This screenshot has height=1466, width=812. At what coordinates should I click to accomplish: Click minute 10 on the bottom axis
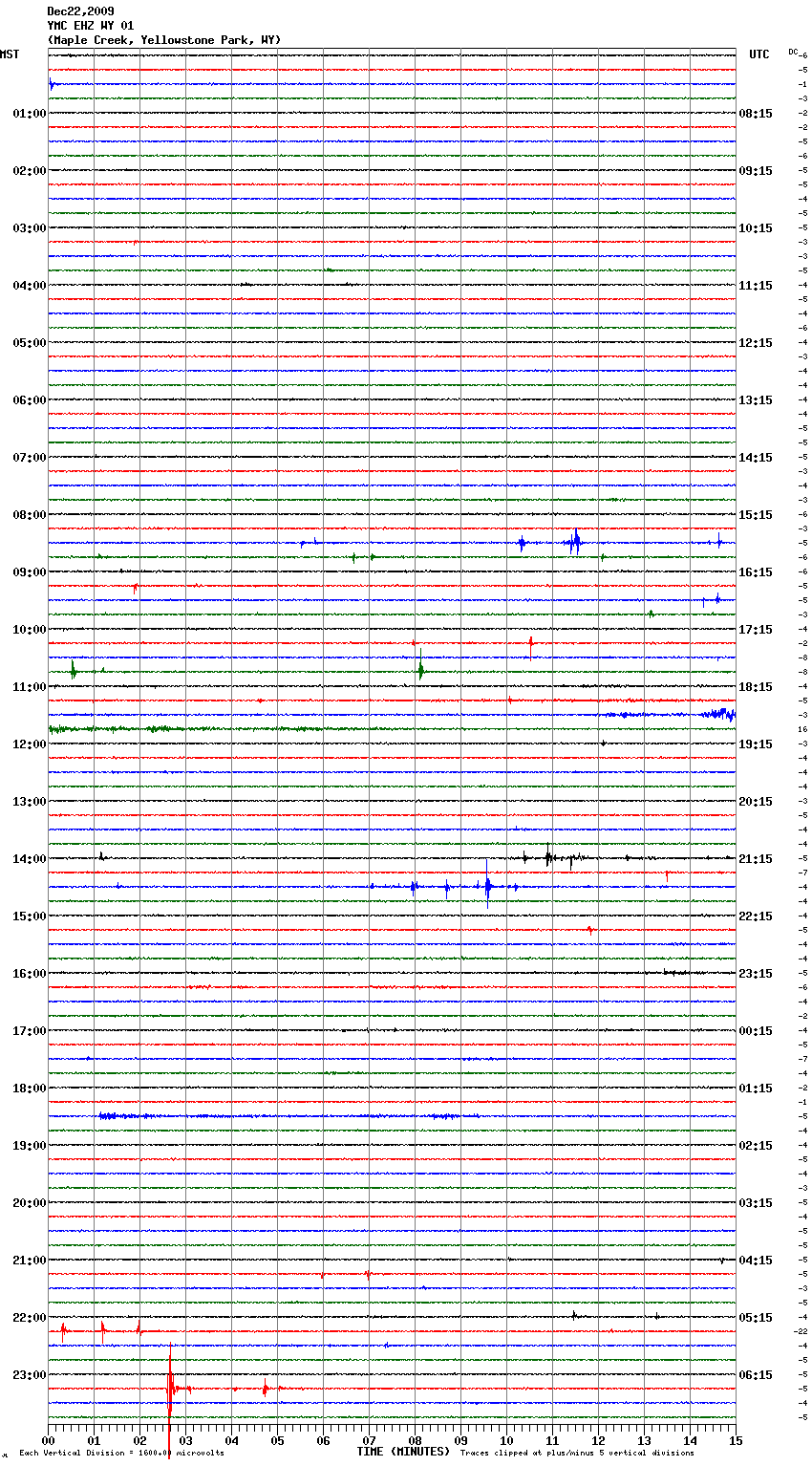pos(506,1440)
